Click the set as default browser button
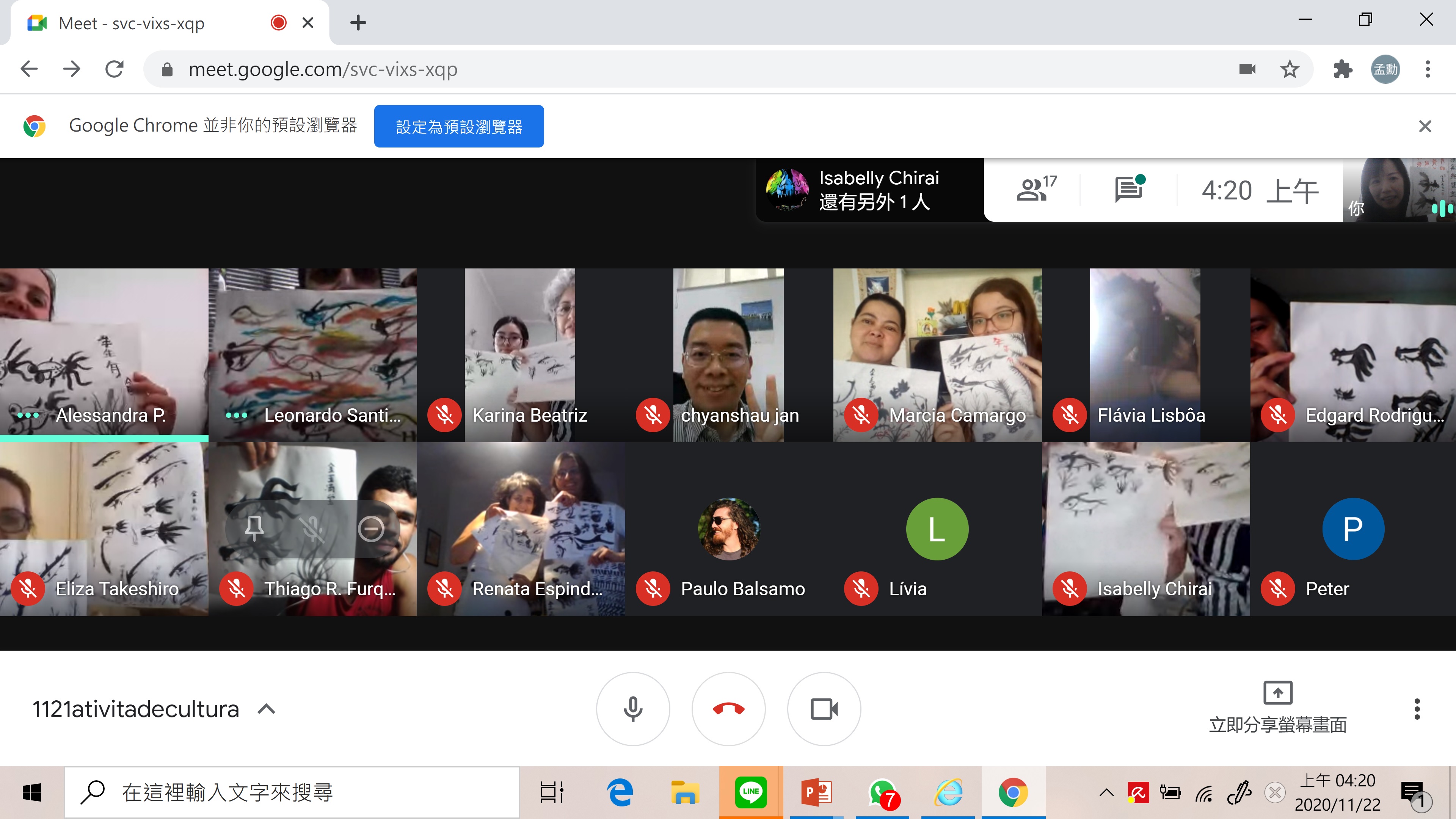1456x819 pixels. click(x=458, y=127)
